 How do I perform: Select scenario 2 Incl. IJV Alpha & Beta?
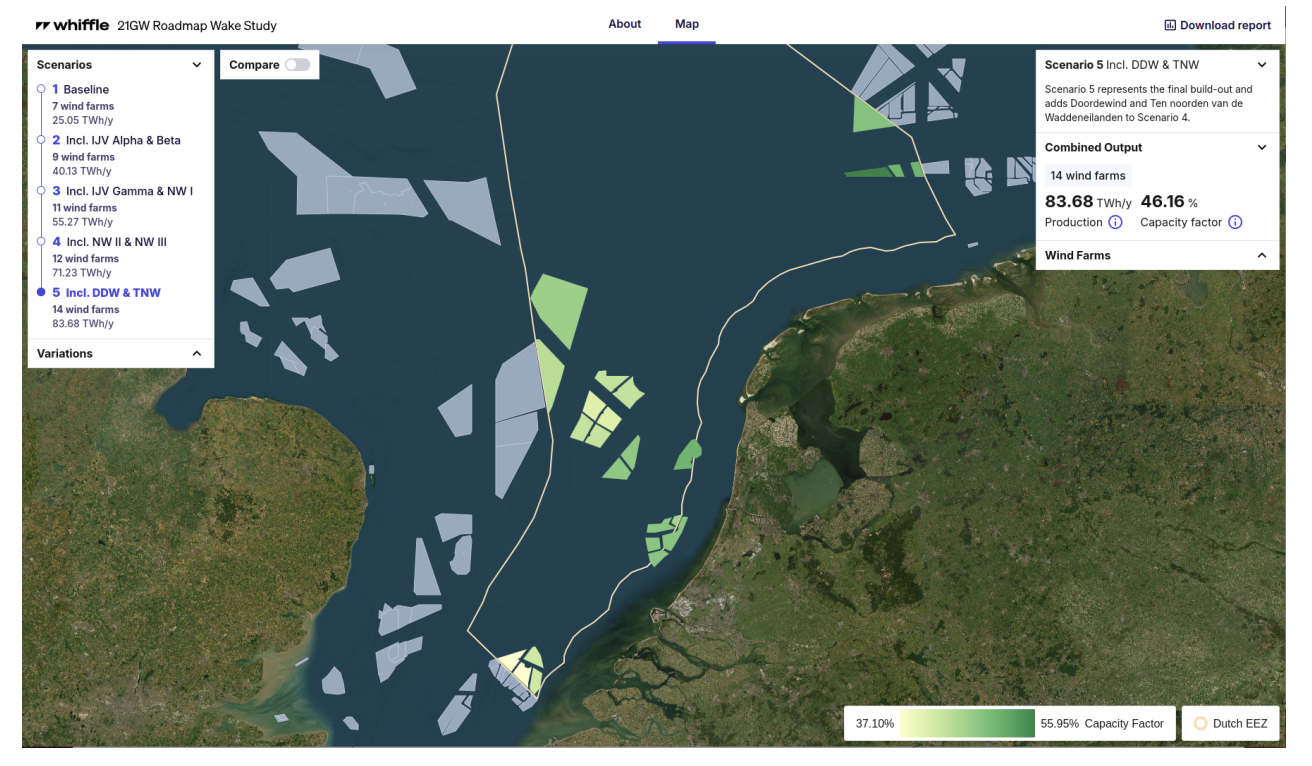click(122, 140)
